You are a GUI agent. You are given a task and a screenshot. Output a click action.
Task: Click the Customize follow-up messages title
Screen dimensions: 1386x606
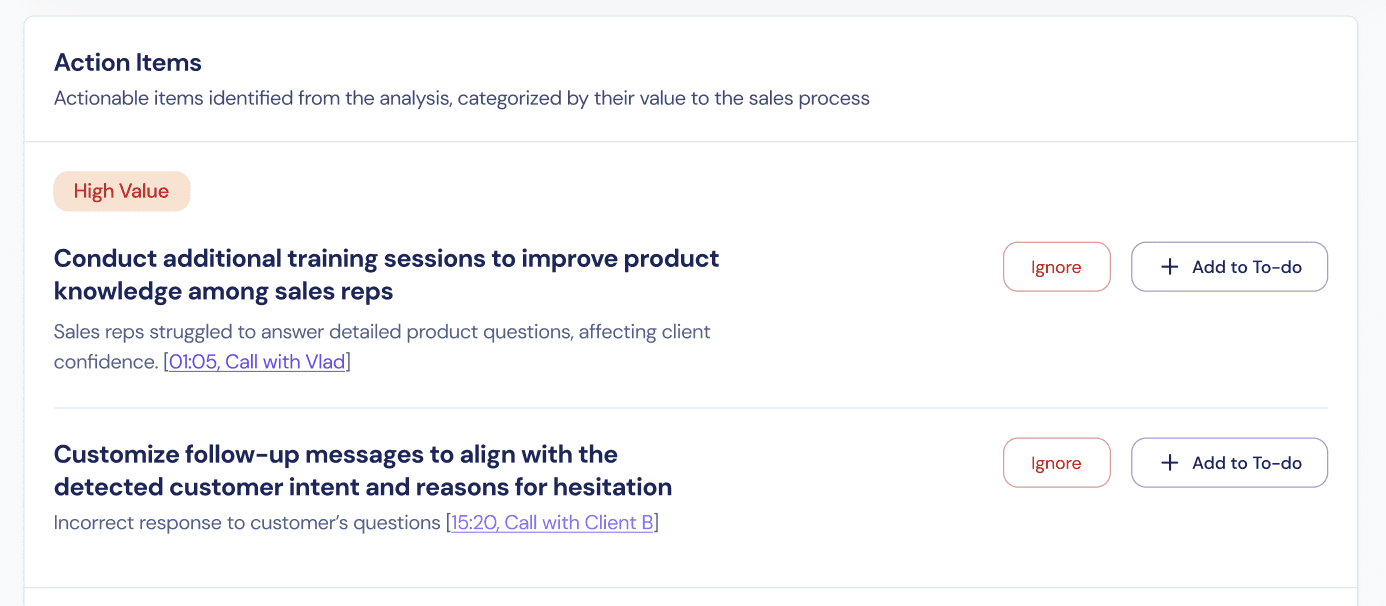[363, 471]
